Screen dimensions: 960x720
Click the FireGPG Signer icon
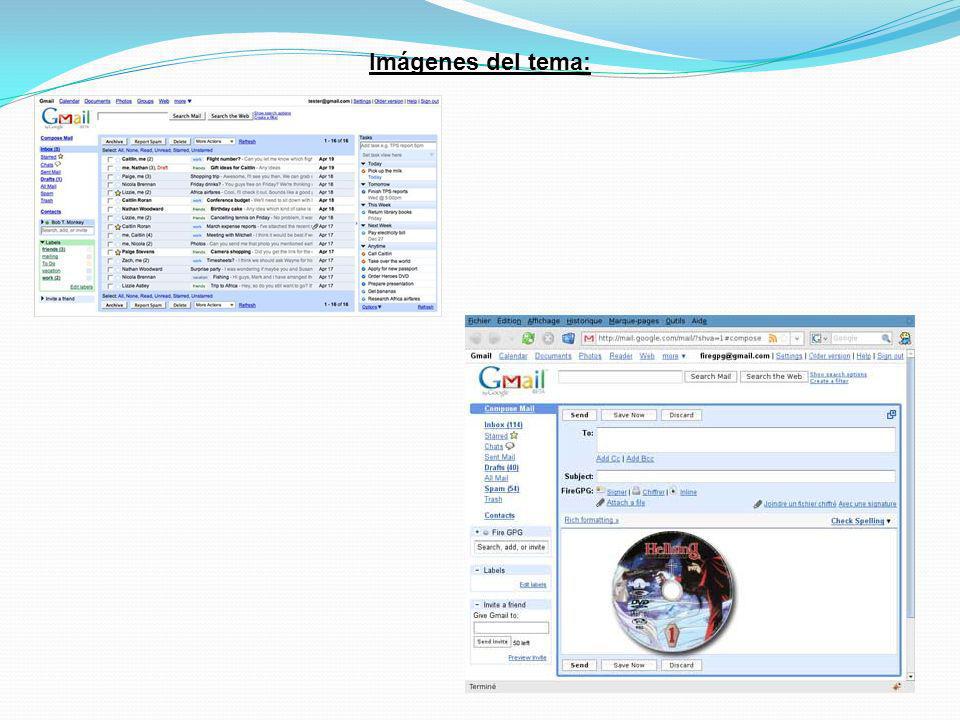point(601,490)
